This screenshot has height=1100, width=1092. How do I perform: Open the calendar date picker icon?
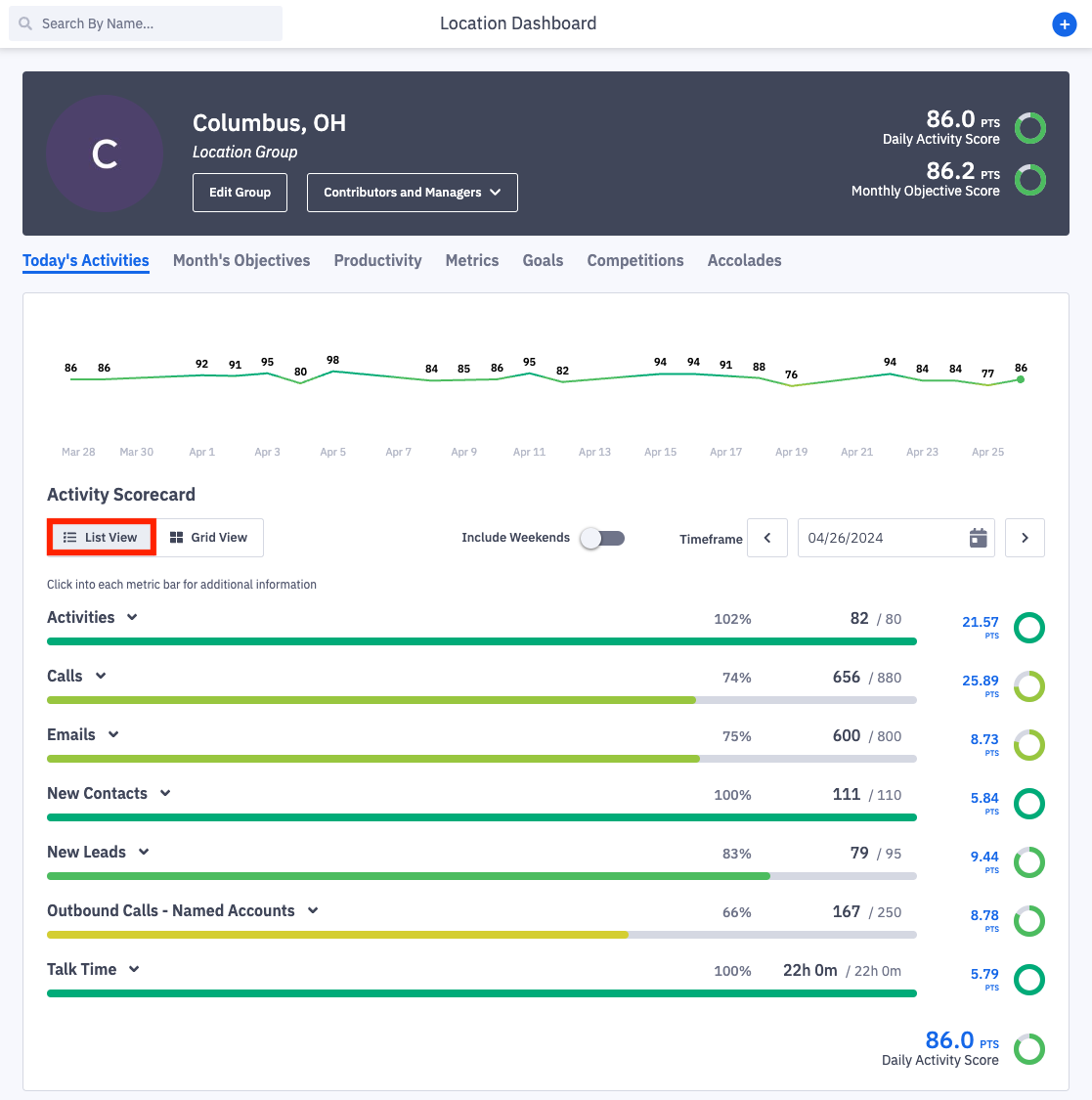point(978,538)
